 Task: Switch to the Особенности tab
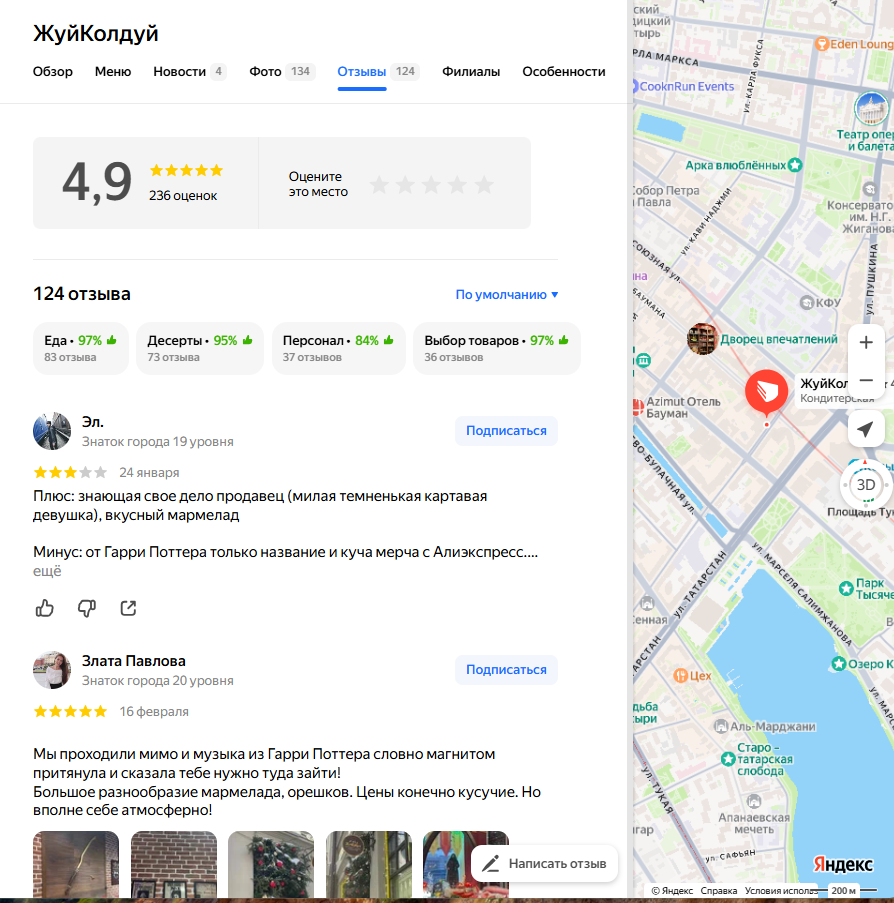tap(564, 71)
